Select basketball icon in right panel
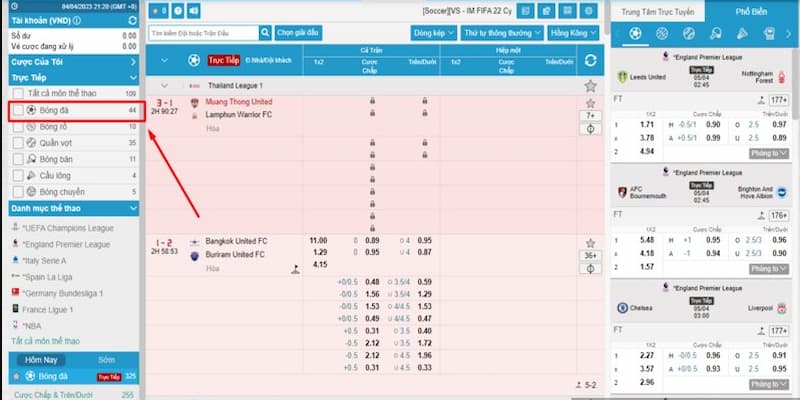 click(662, 34)
